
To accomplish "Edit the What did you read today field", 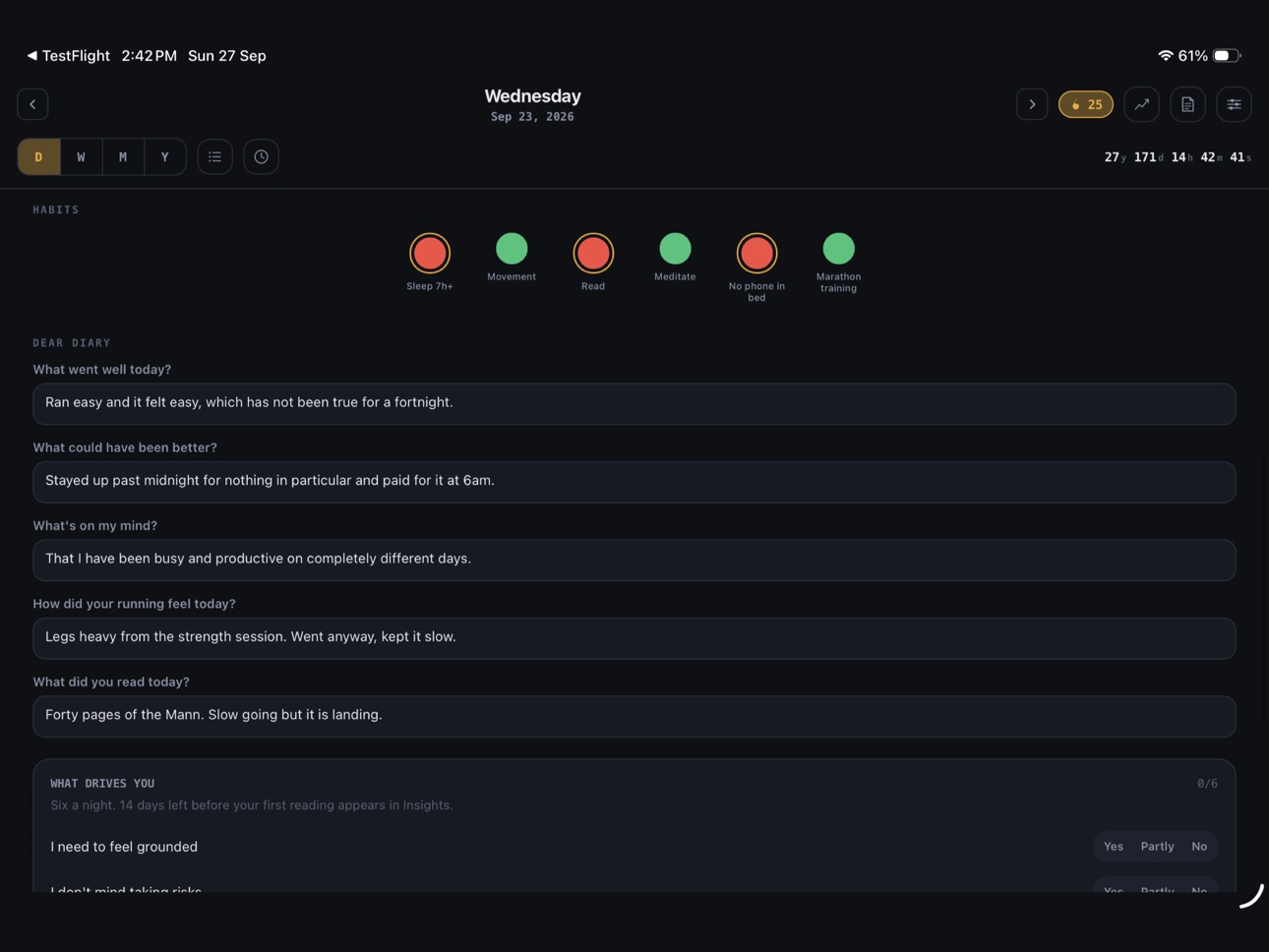I will [634, 716].
